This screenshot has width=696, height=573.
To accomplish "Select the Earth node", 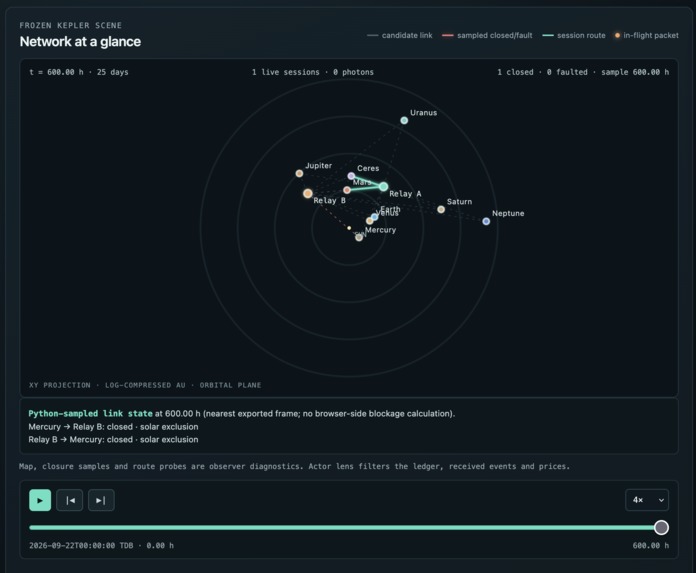I will click(x=375, y=217).
